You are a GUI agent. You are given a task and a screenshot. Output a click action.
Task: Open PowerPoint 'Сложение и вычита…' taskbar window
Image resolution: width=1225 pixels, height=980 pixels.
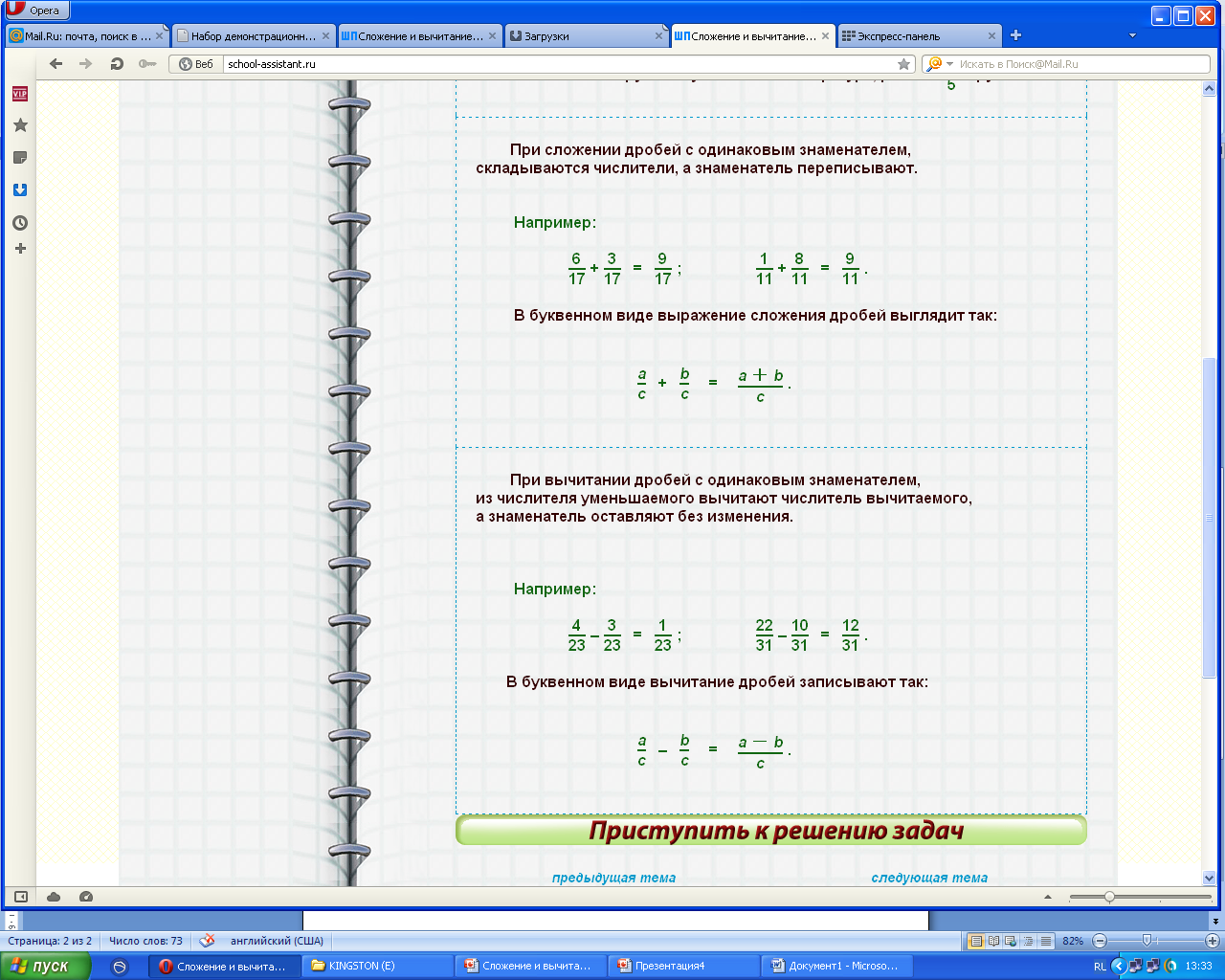click(531, 967)
